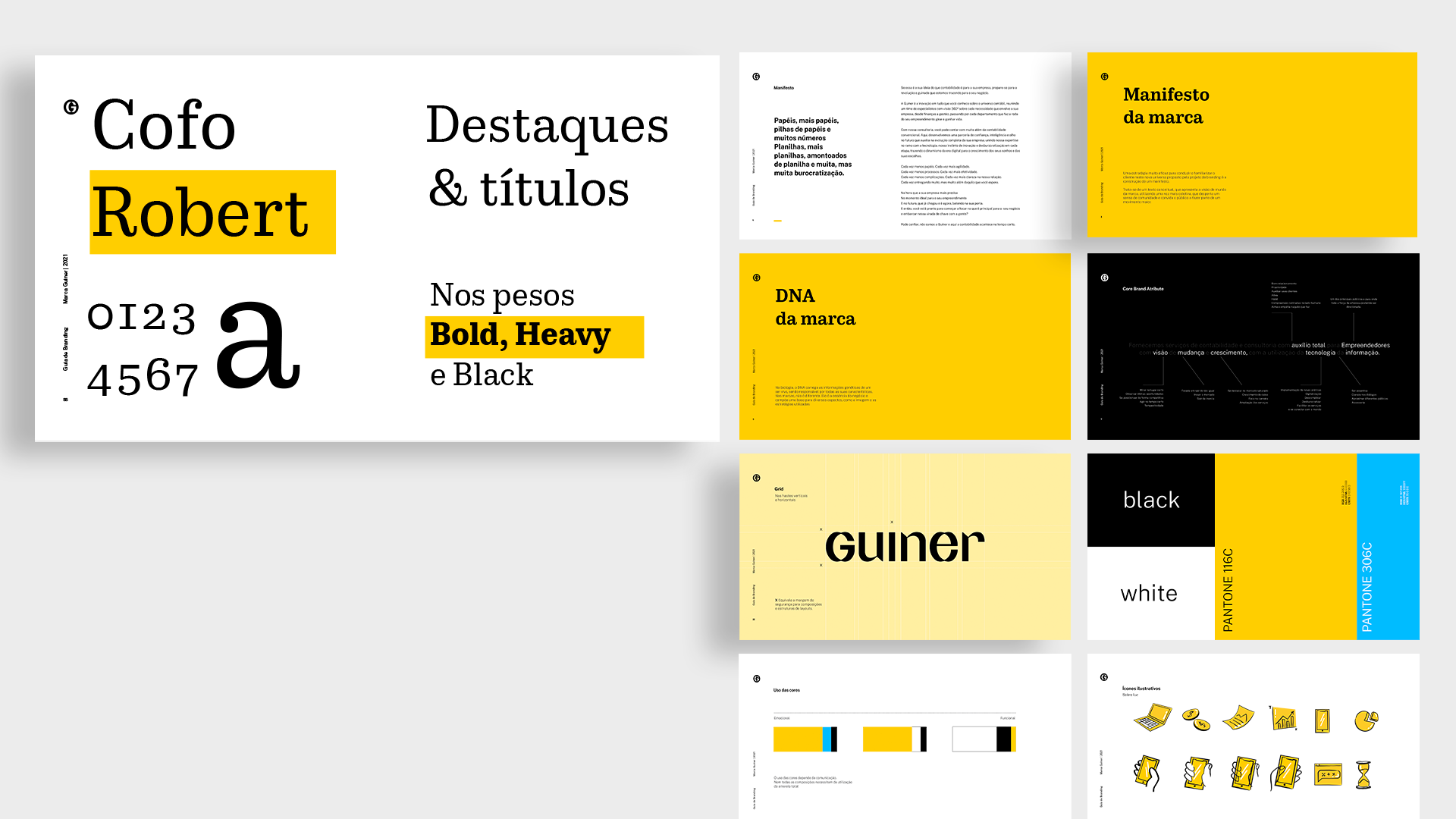Image resolution: width=1456 pixels, height=819 pixels.
Task: Click the large lowercase 'a' glyph
Action: point(258,345)
